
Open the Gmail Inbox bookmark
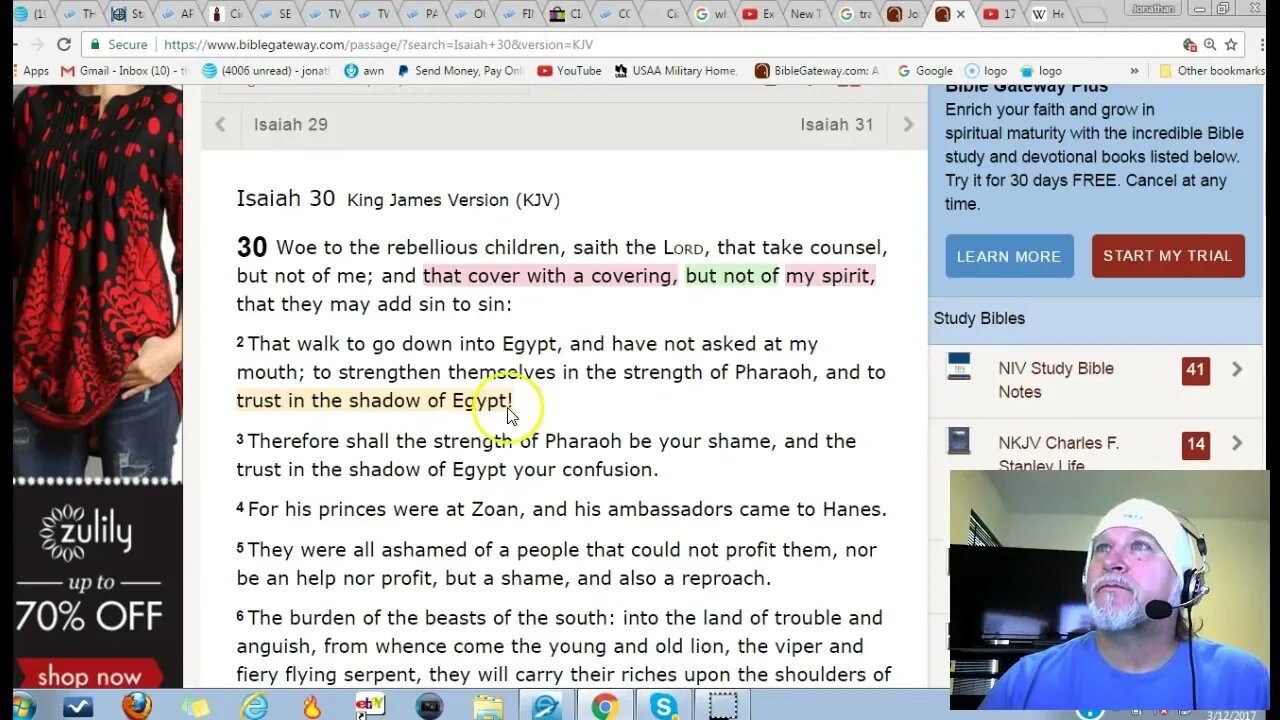point(124,71)
